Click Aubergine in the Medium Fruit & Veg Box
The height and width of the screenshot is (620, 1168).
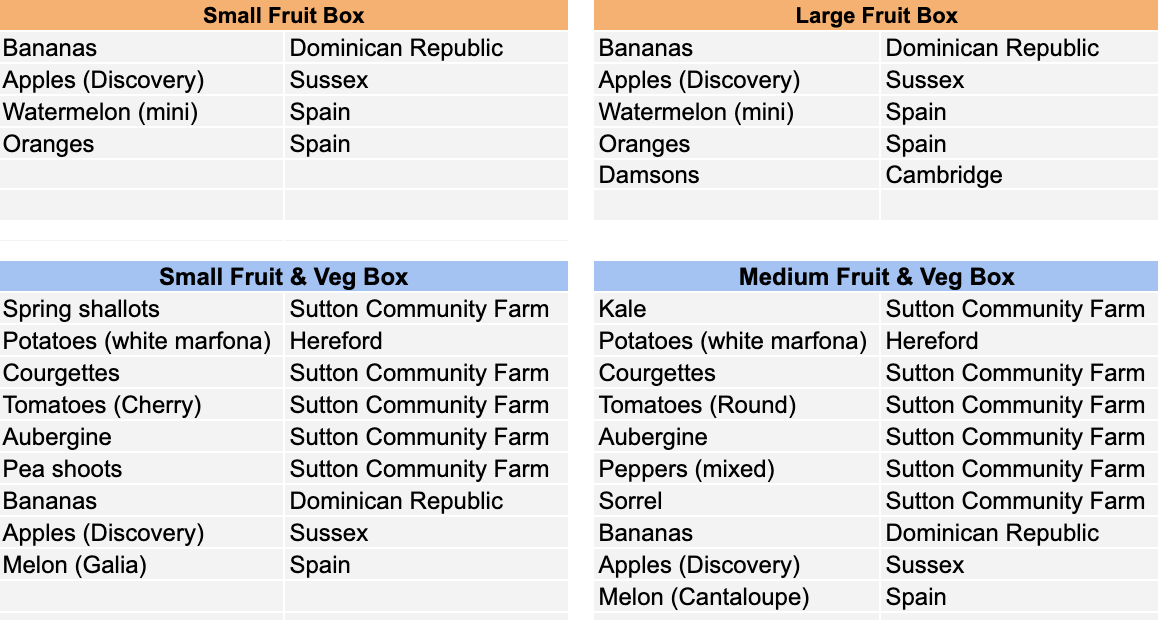pos(737,437)
